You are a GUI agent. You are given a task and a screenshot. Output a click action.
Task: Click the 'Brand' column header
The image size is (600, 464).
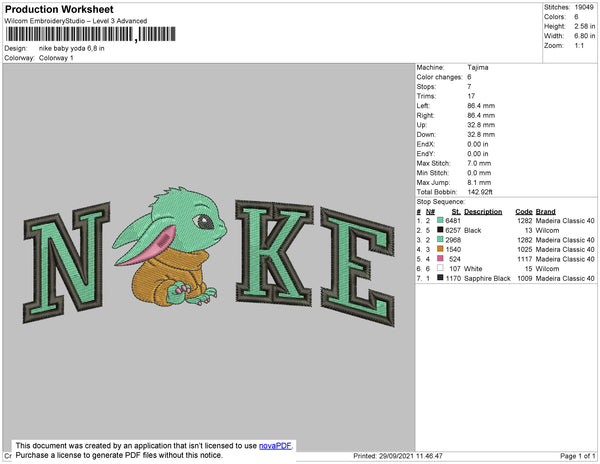[x=546, y=212]
